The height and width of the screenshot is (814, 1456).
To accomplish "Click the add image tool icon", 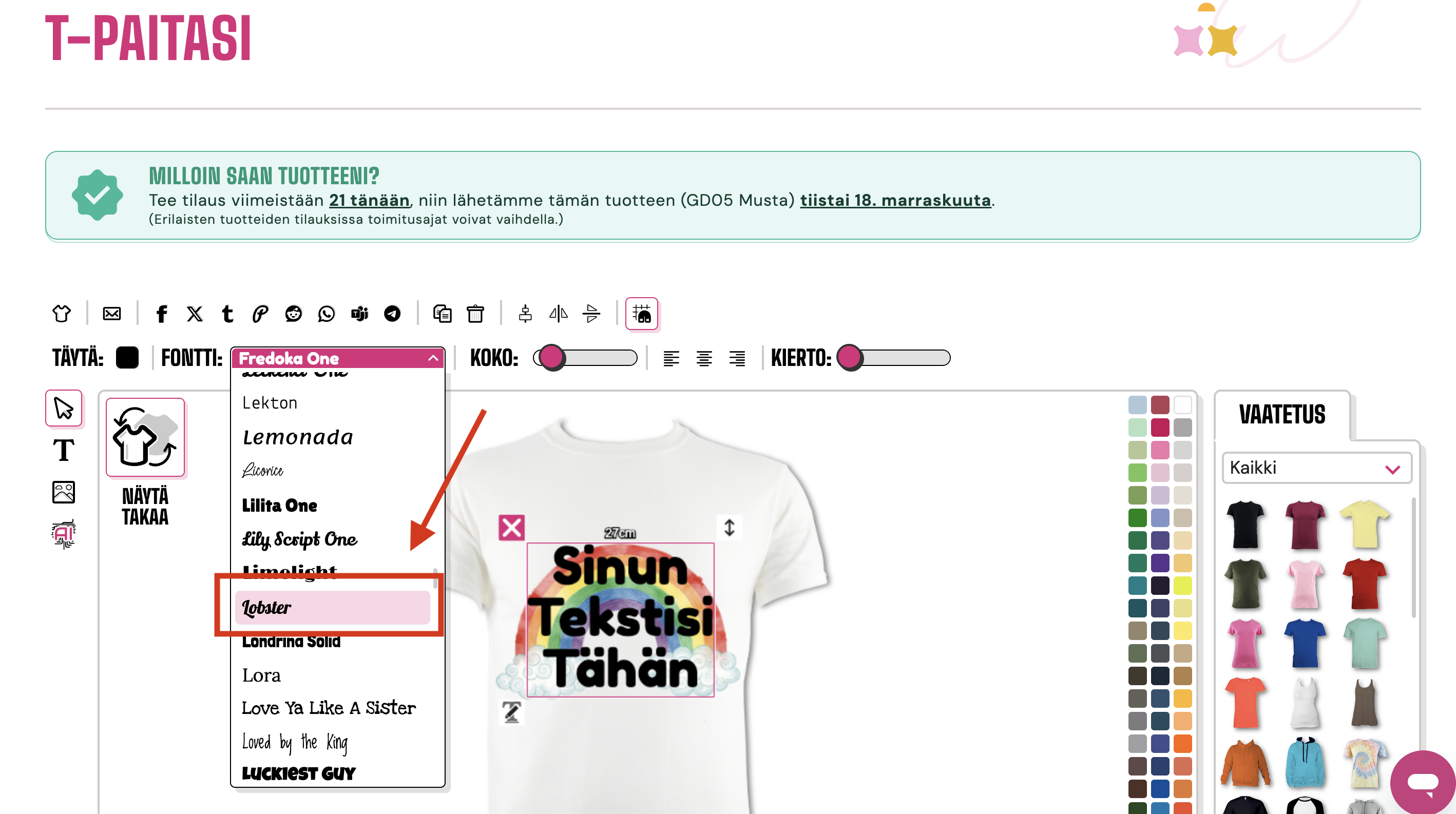I will 63,492.
